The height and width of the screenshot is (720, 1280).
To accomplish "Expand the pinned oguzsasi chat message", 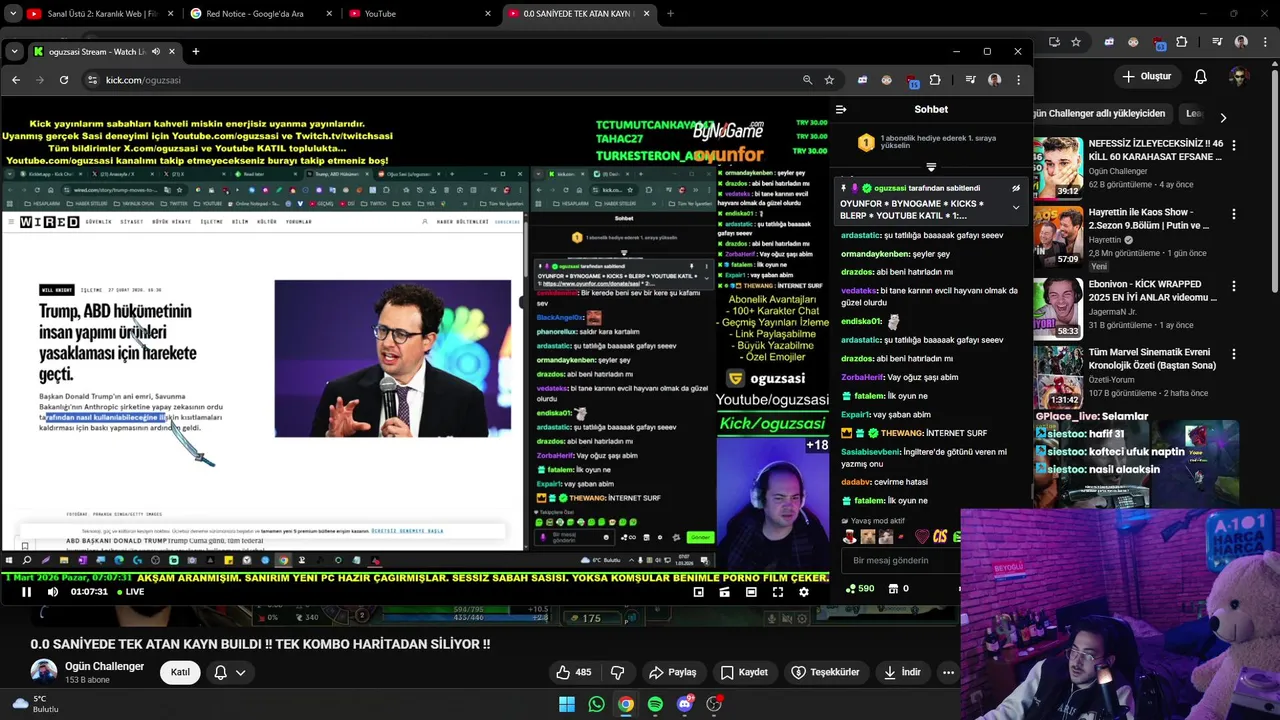I will pos(1016,207).
